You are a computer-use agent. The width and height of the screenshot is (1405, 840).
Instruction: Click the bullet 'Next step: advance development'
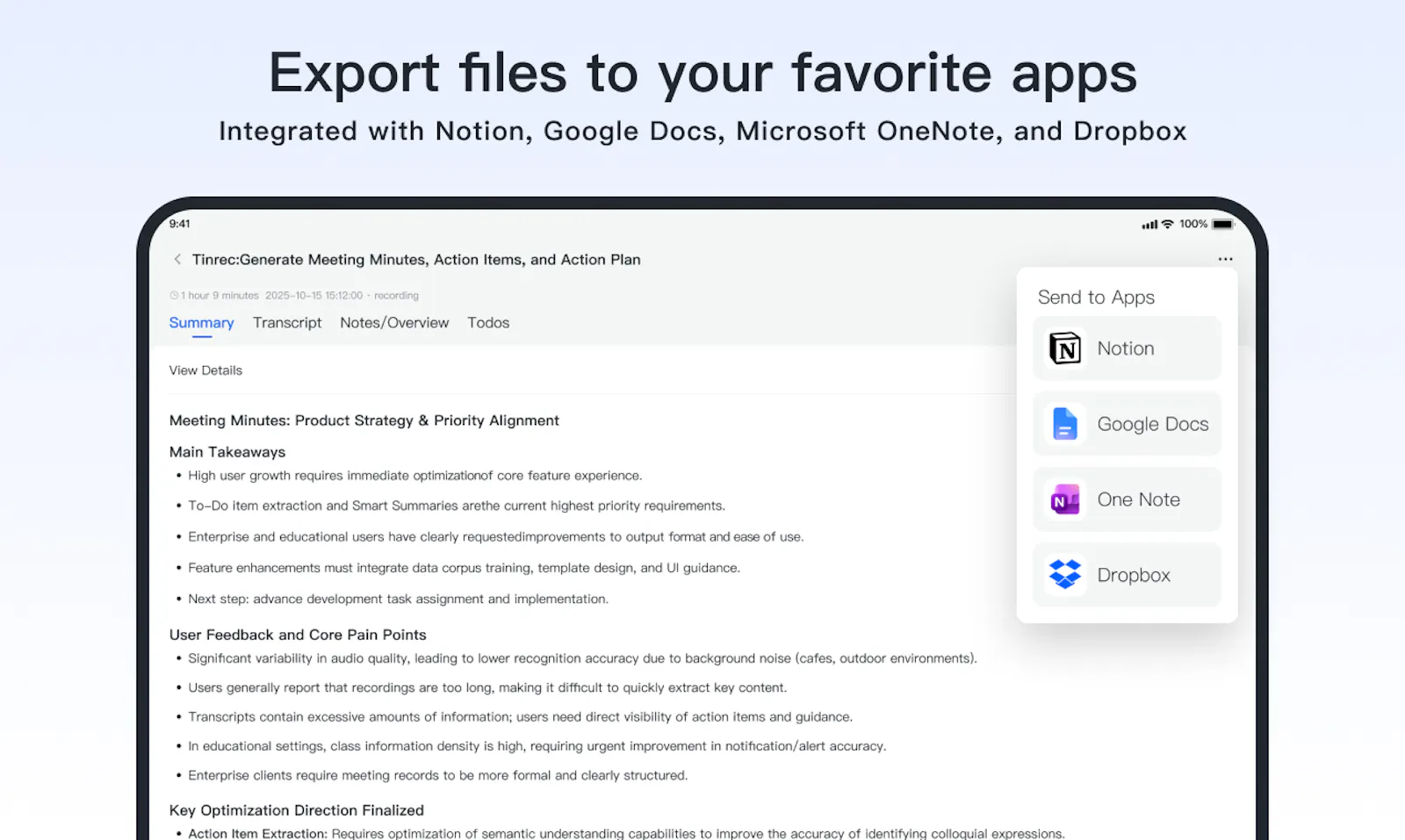coord(398,599)
